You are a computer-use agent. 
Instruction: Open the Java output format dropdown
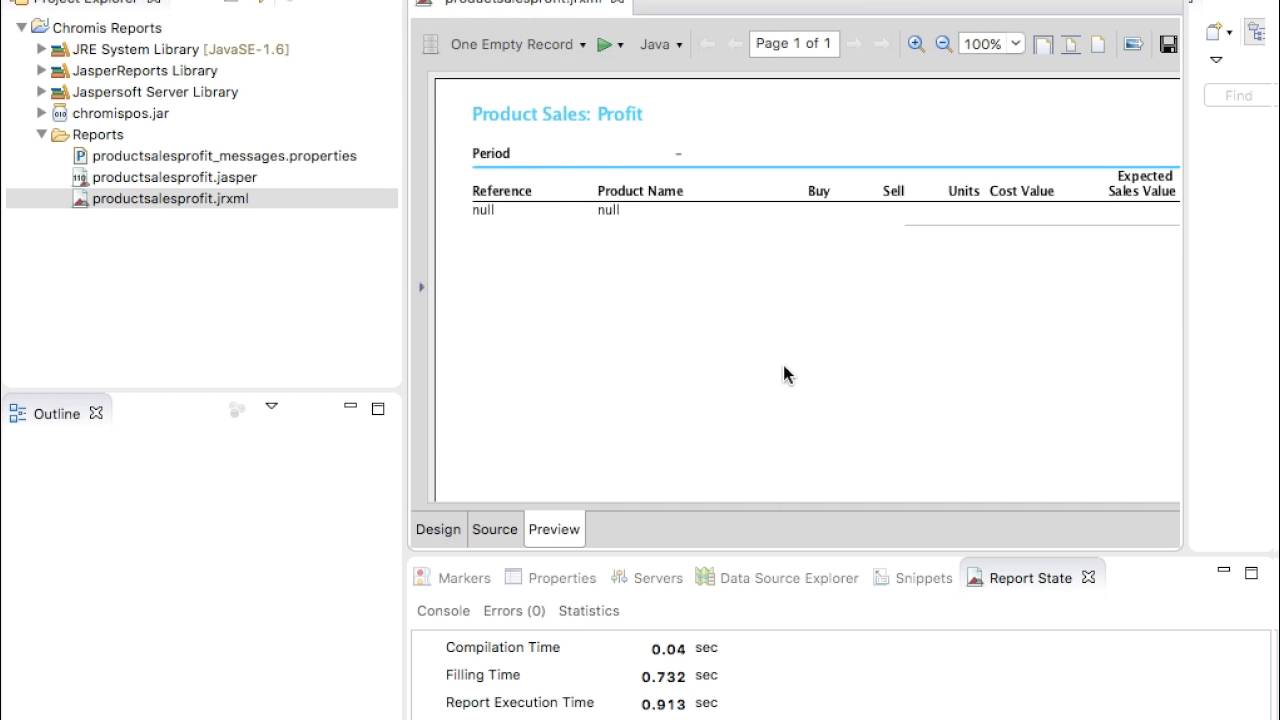(661, 44)
